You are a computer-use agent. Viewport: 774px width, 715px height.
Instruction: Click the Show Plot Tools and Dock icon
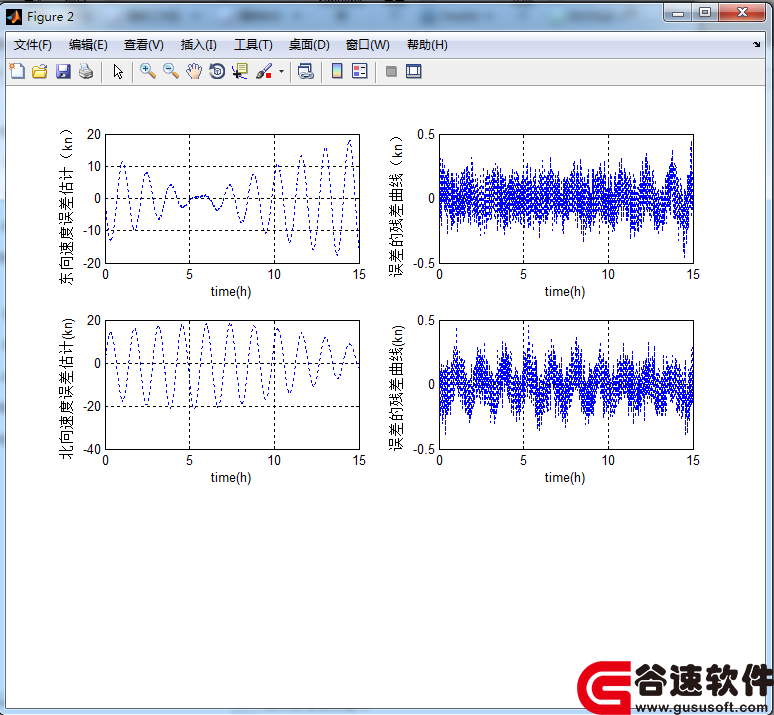pos(414,72)
